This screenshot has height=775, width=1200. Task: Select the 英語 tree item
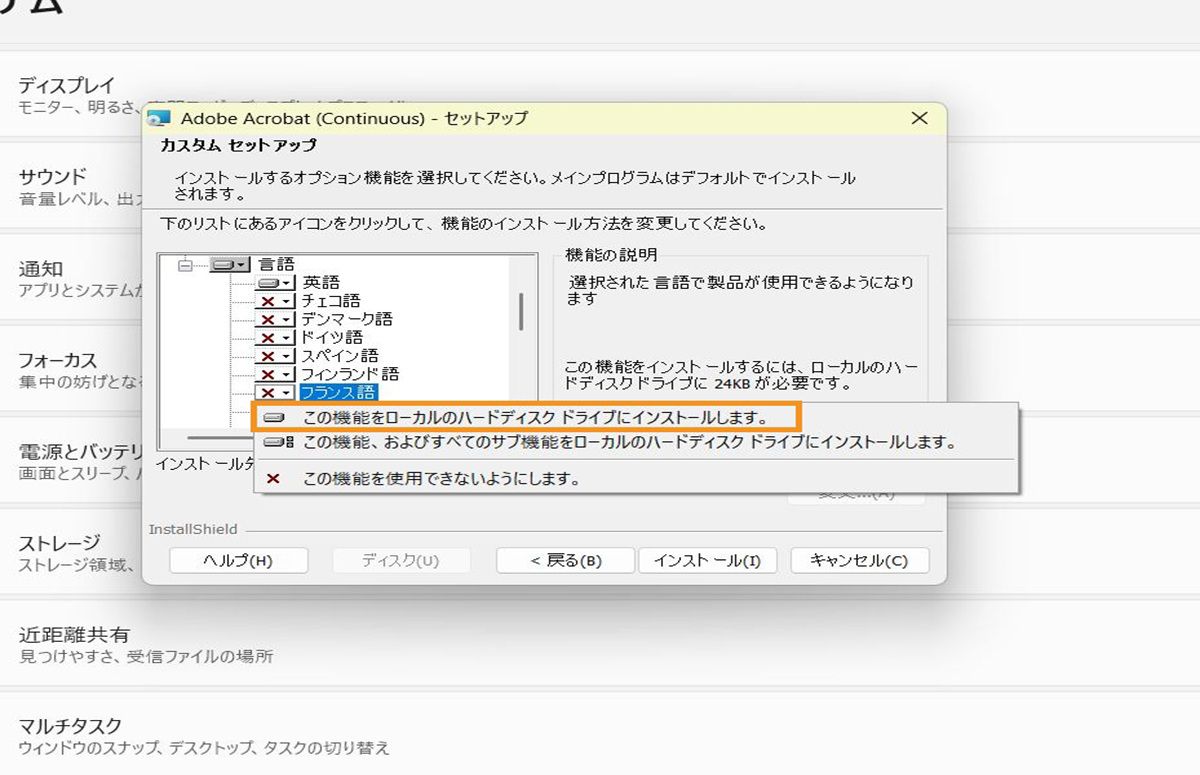tap(321, 283)
